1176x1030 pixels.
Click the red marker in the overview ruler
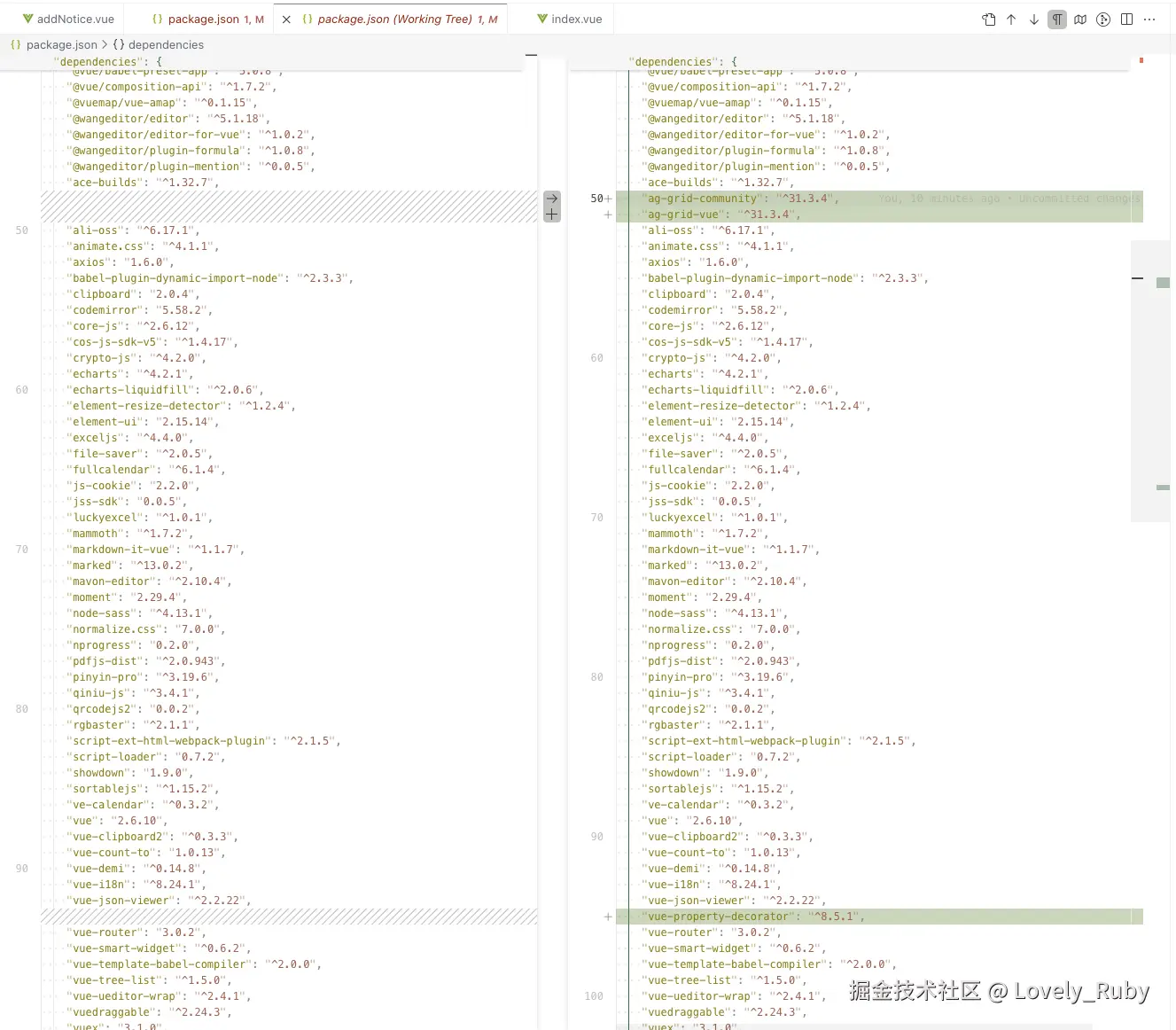point(1141,60)
